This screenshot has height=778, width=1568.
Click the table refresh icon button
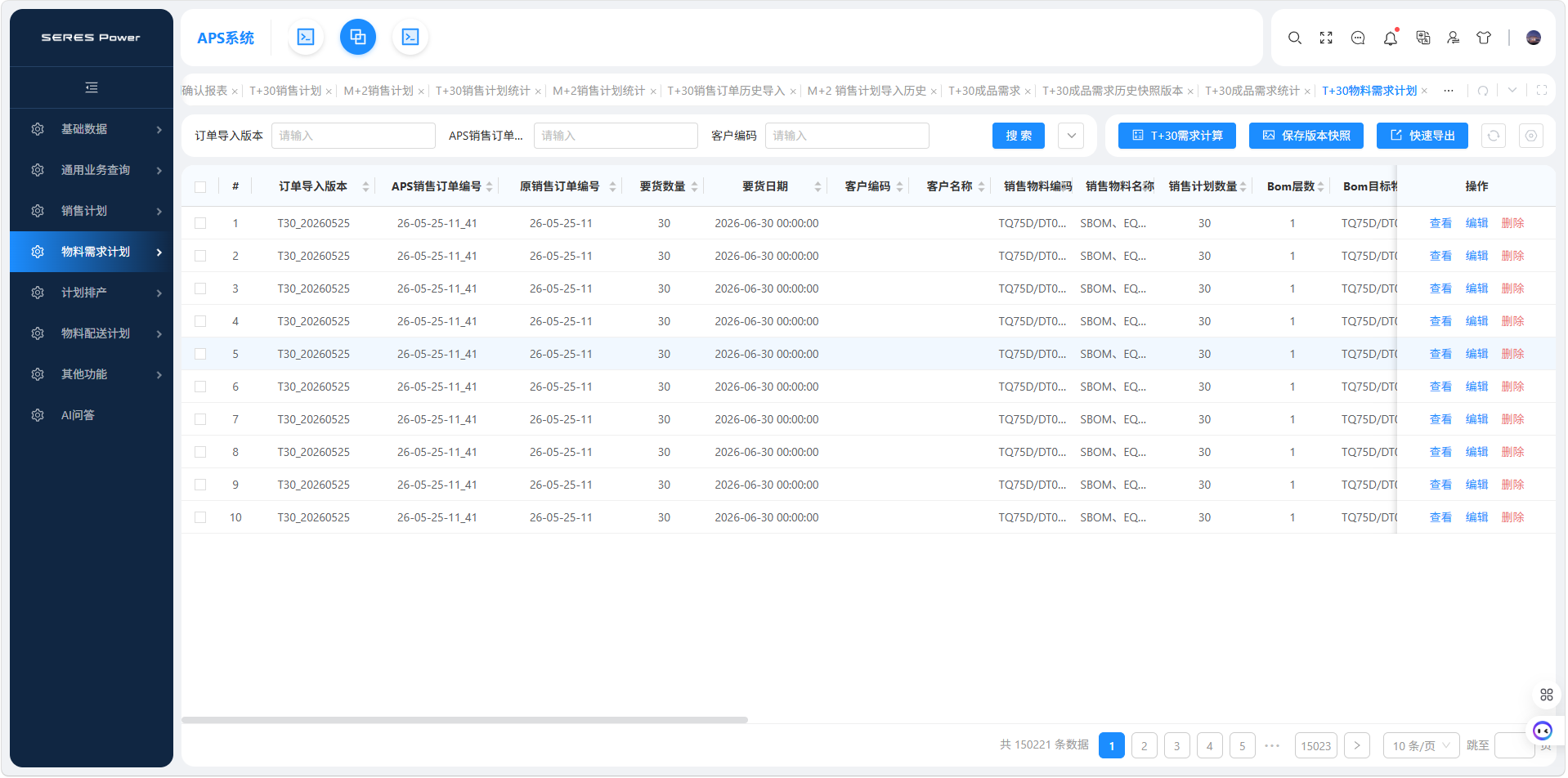(1494, 136)
